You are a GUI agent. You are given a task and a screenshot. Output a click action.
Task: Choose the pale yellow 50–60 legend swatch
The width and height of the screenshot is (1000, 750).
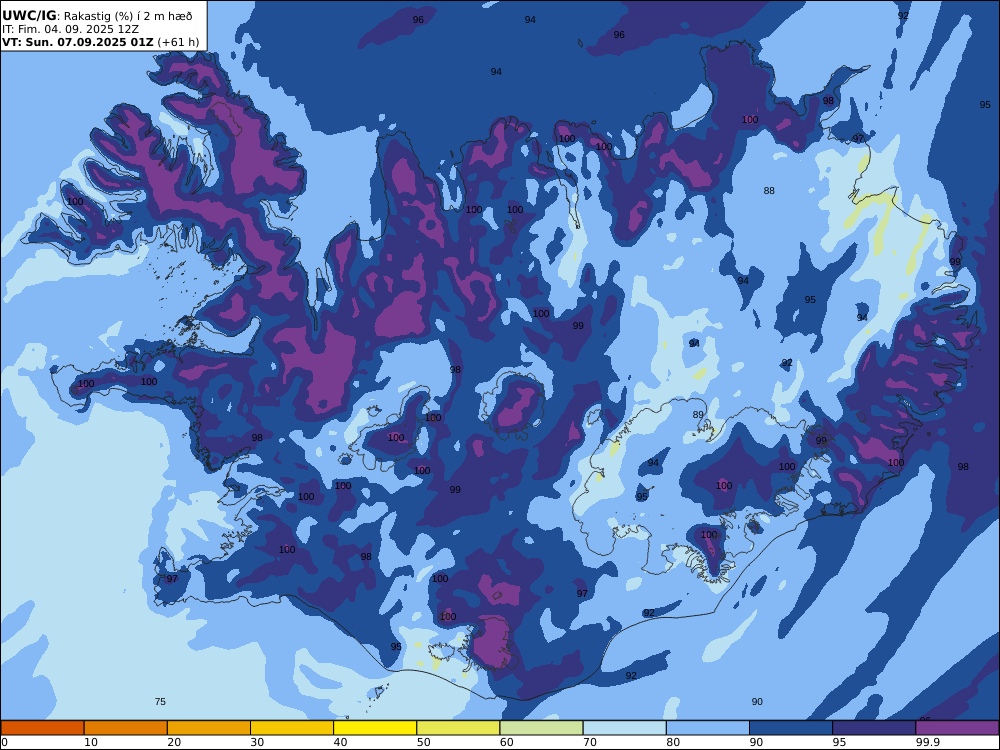tap(458, 728)
